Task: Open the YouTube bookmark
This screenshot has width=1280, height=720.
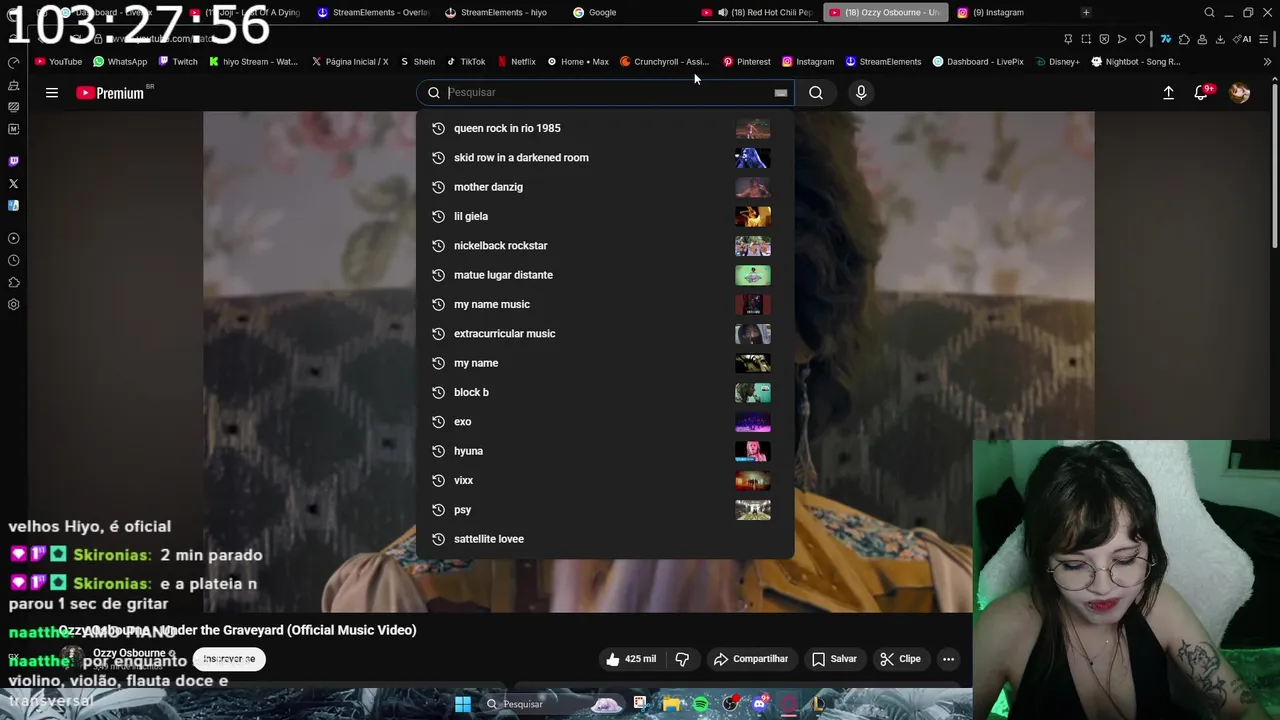Action: tap(58, 61)
